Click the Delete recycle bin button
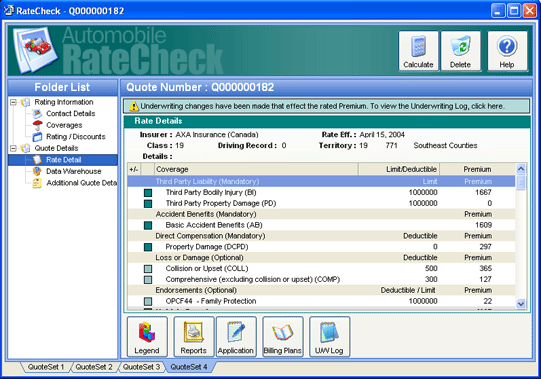This screenshot has width=541, height=379. (x=461, y=51)
